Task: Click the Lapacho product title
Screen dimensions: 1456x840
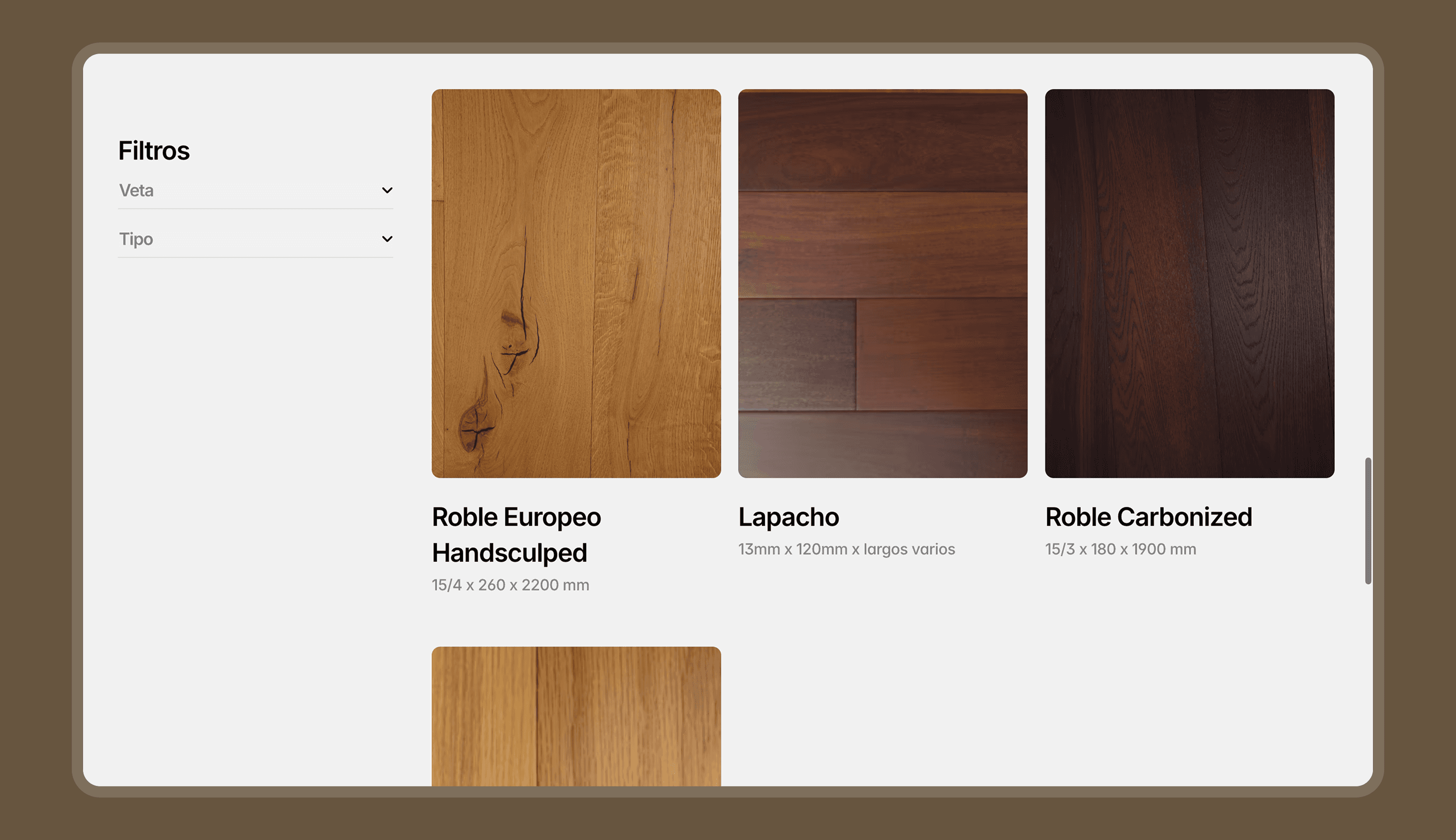Action: (x=788, y=517)
